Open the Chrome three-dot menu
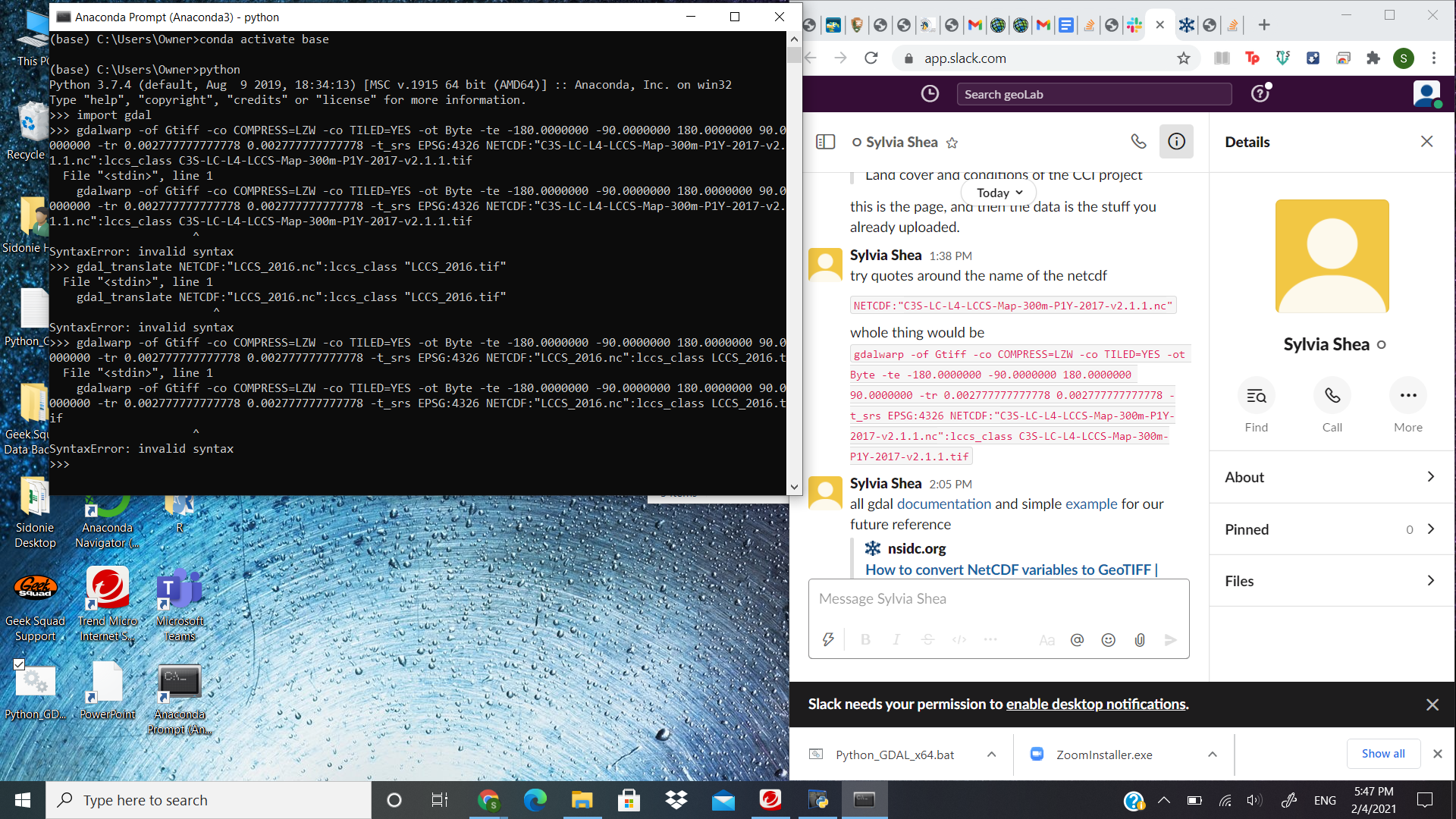This screenshot has height=819, width=1456. pyautogui.click(x=1434, y=58)
